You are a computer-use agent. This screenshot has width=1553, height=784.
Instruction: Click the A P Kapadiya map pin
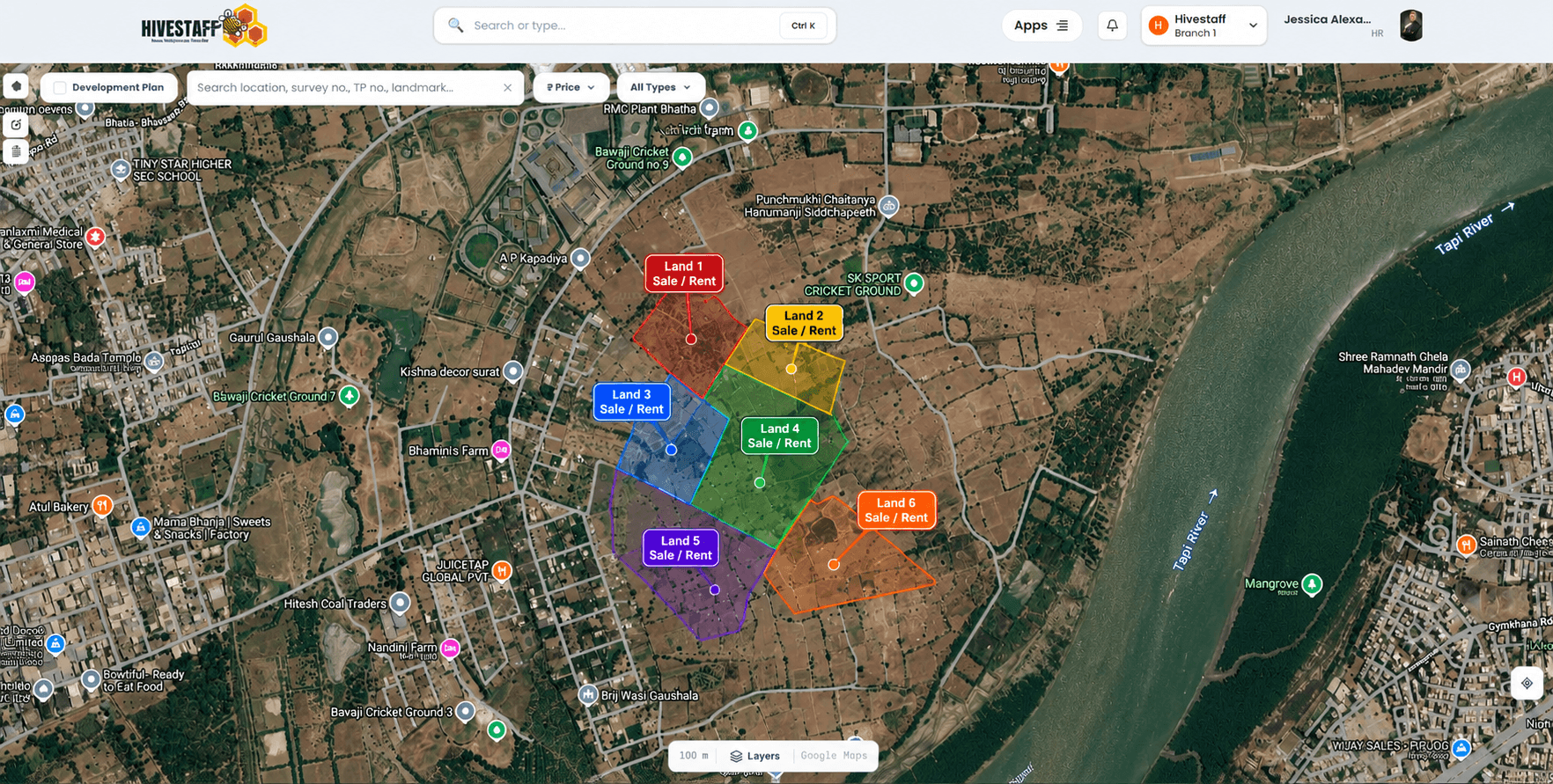coord(580,259)
